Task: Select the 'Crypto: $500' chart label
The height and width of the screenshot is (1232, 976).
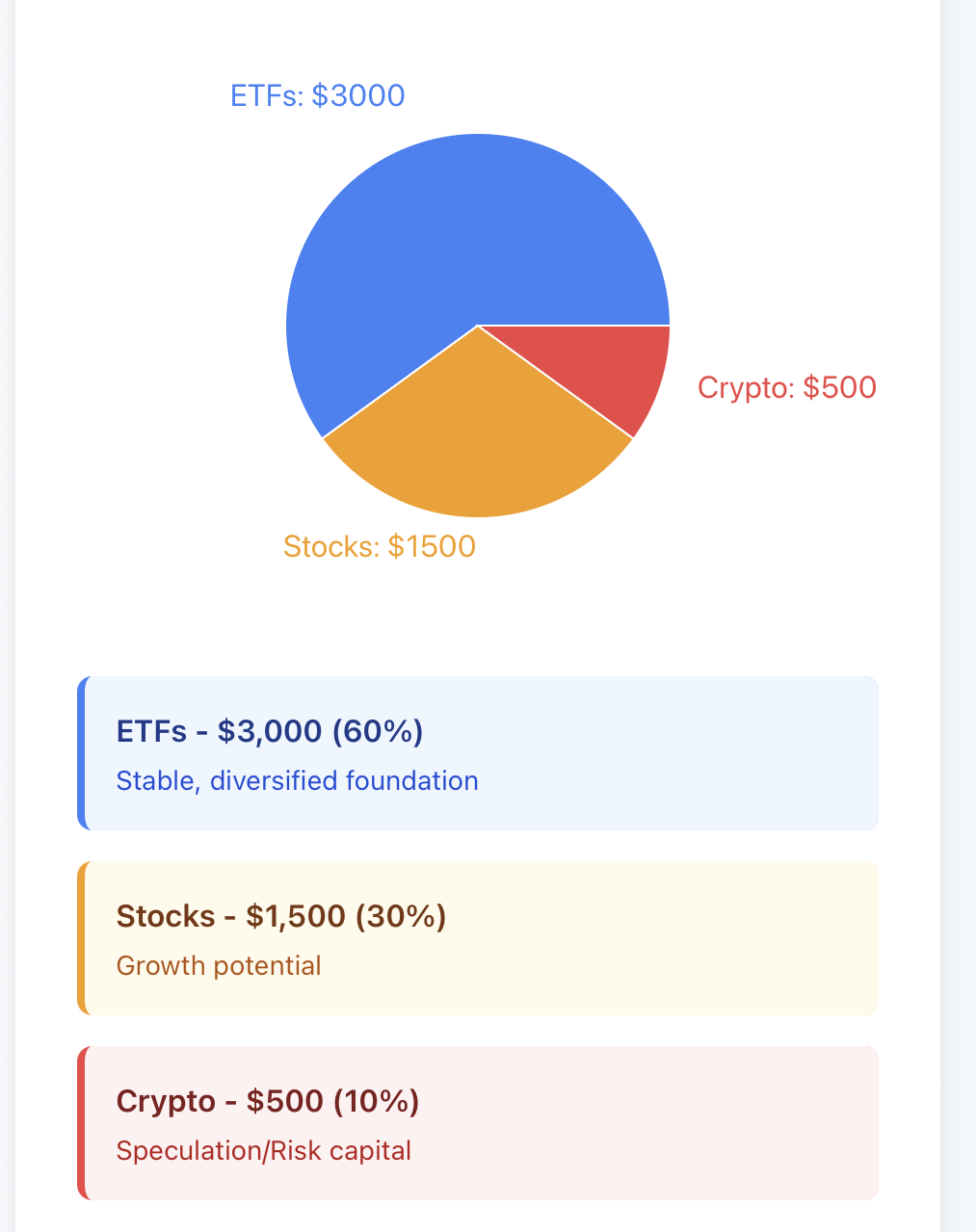Action: (x=787, y=387)
